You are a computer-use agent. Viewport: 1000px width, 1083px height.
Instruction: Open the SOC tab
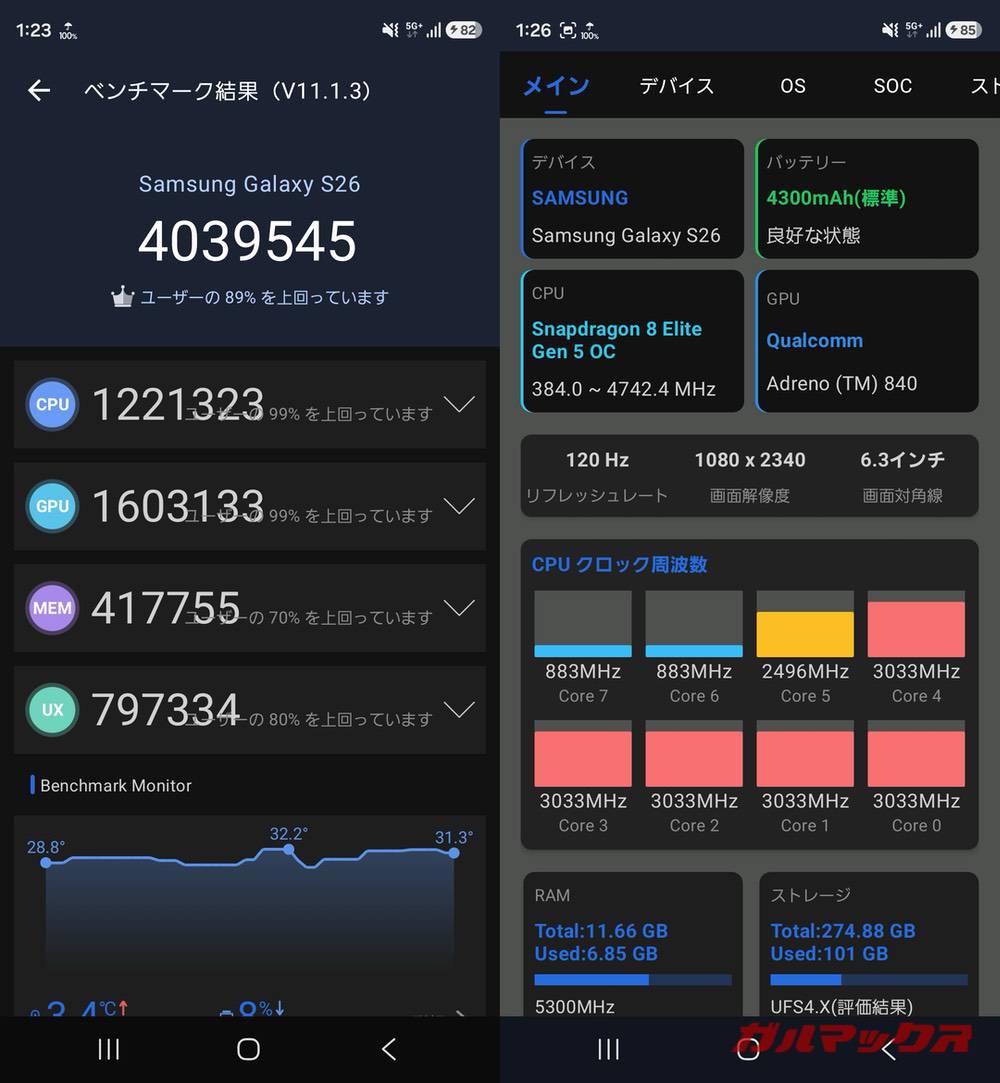892,86
